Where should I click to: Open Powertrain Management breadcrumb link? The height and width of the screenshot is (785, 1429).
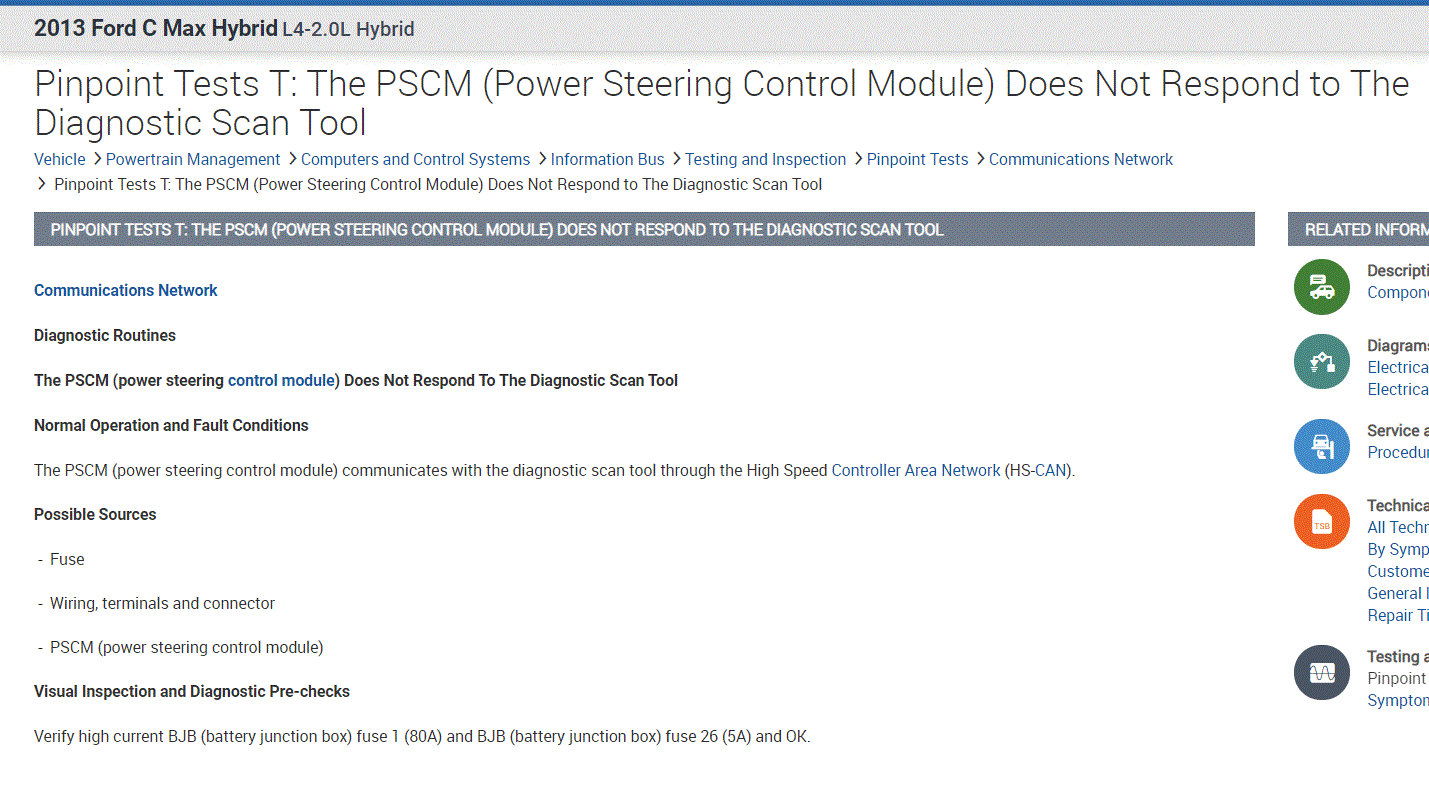[x=193, y=159]
